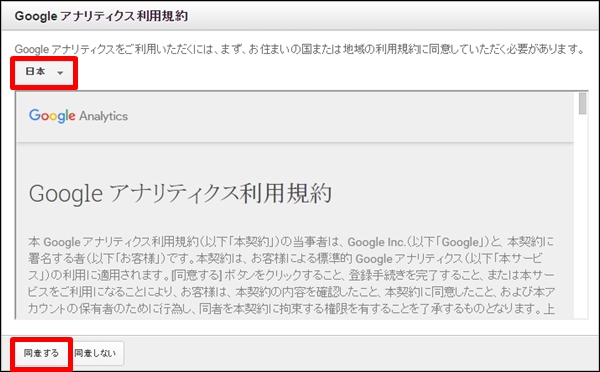The width and height of the screenshot is (600, 372).
Task: Click the instruction sentence above the country dropdown
Action: [299, 49]
